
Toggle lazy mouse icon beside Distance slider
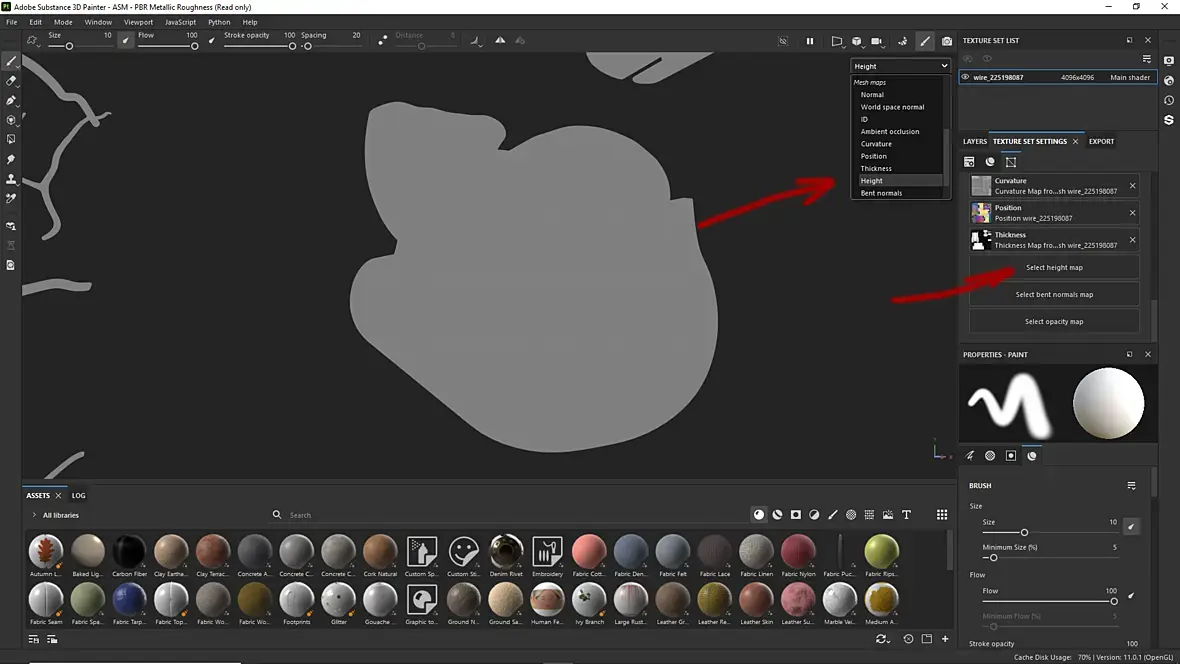click(382, 41)
